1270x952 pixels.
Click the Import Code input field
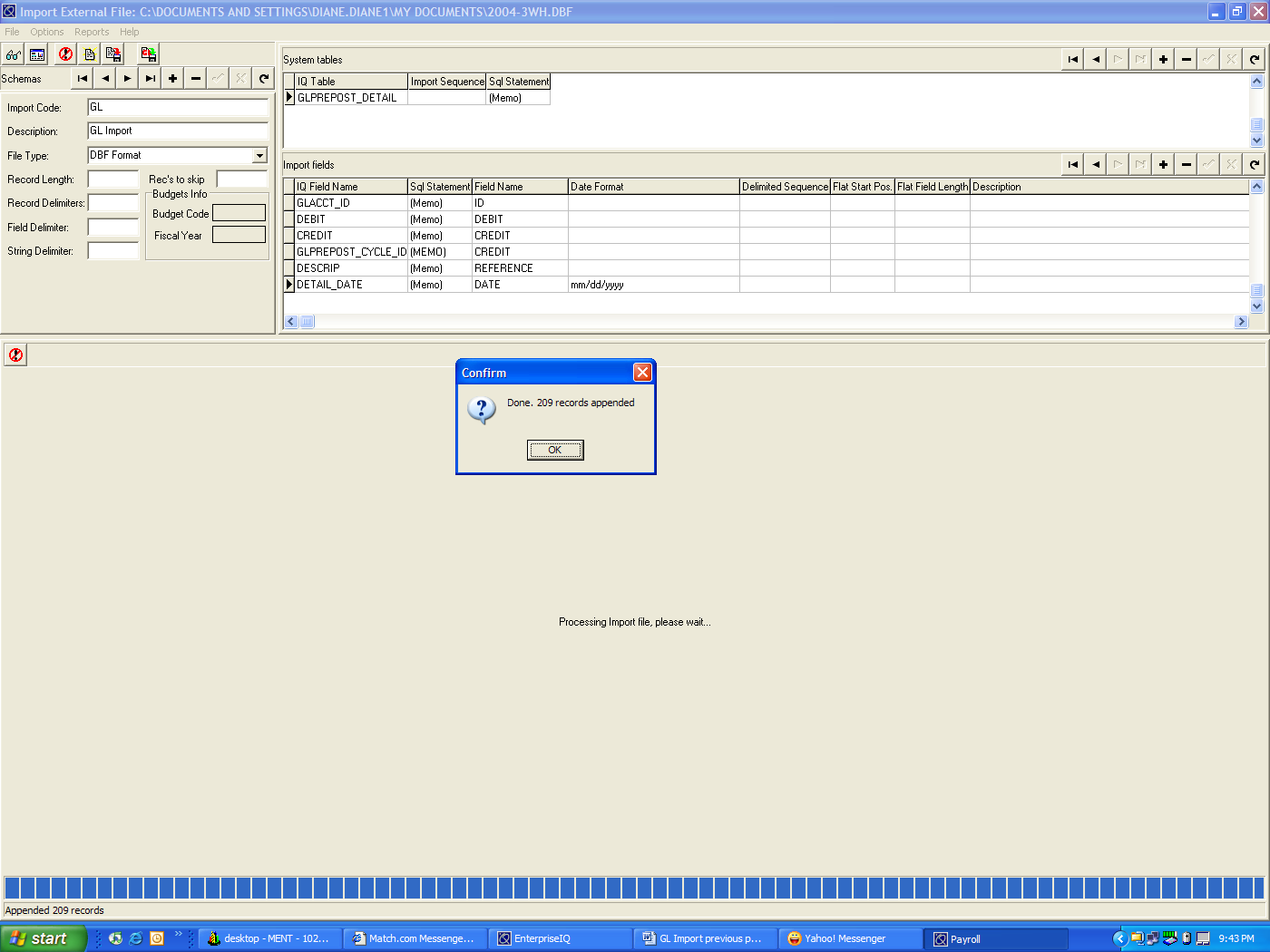[x=178, y=108]
